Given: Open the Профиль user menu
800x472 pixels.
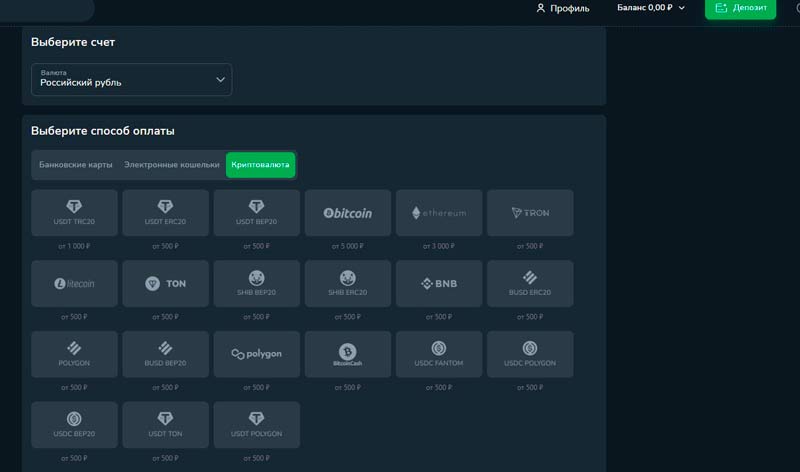Looking at the screenshot, I should (x=563, y=8).
